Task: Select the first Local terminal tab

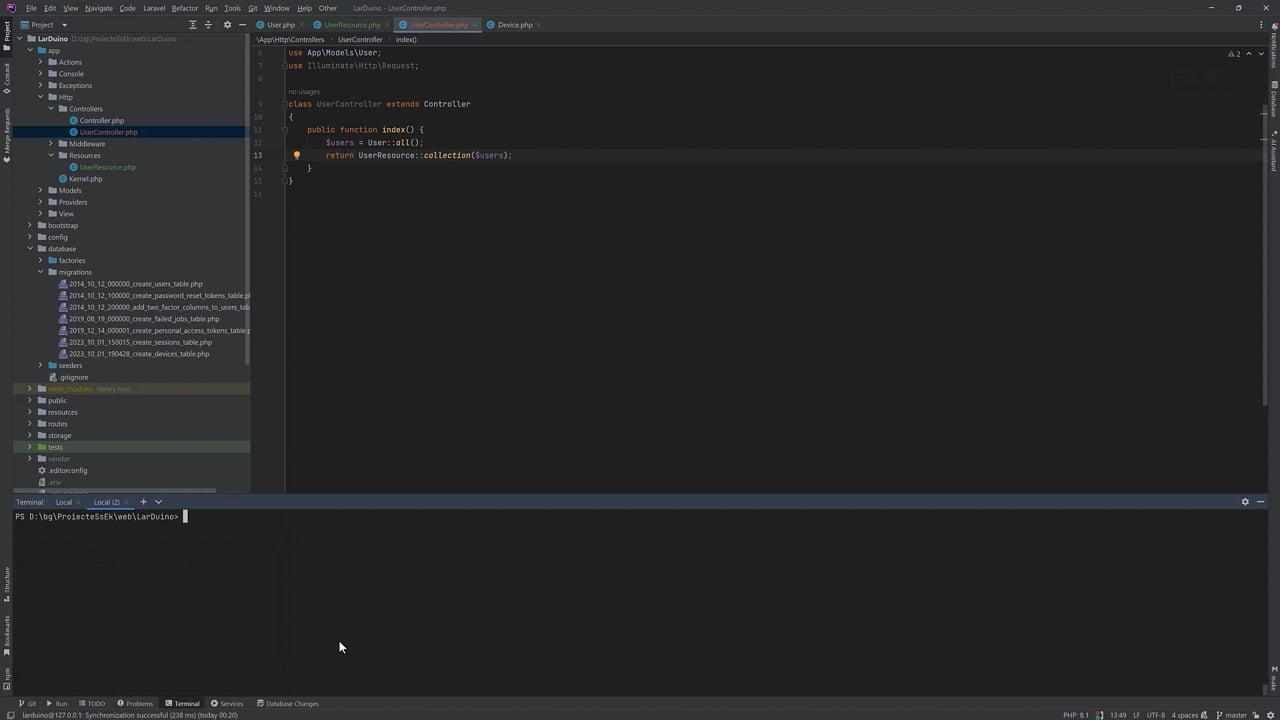Action: (x=64, y=502)
